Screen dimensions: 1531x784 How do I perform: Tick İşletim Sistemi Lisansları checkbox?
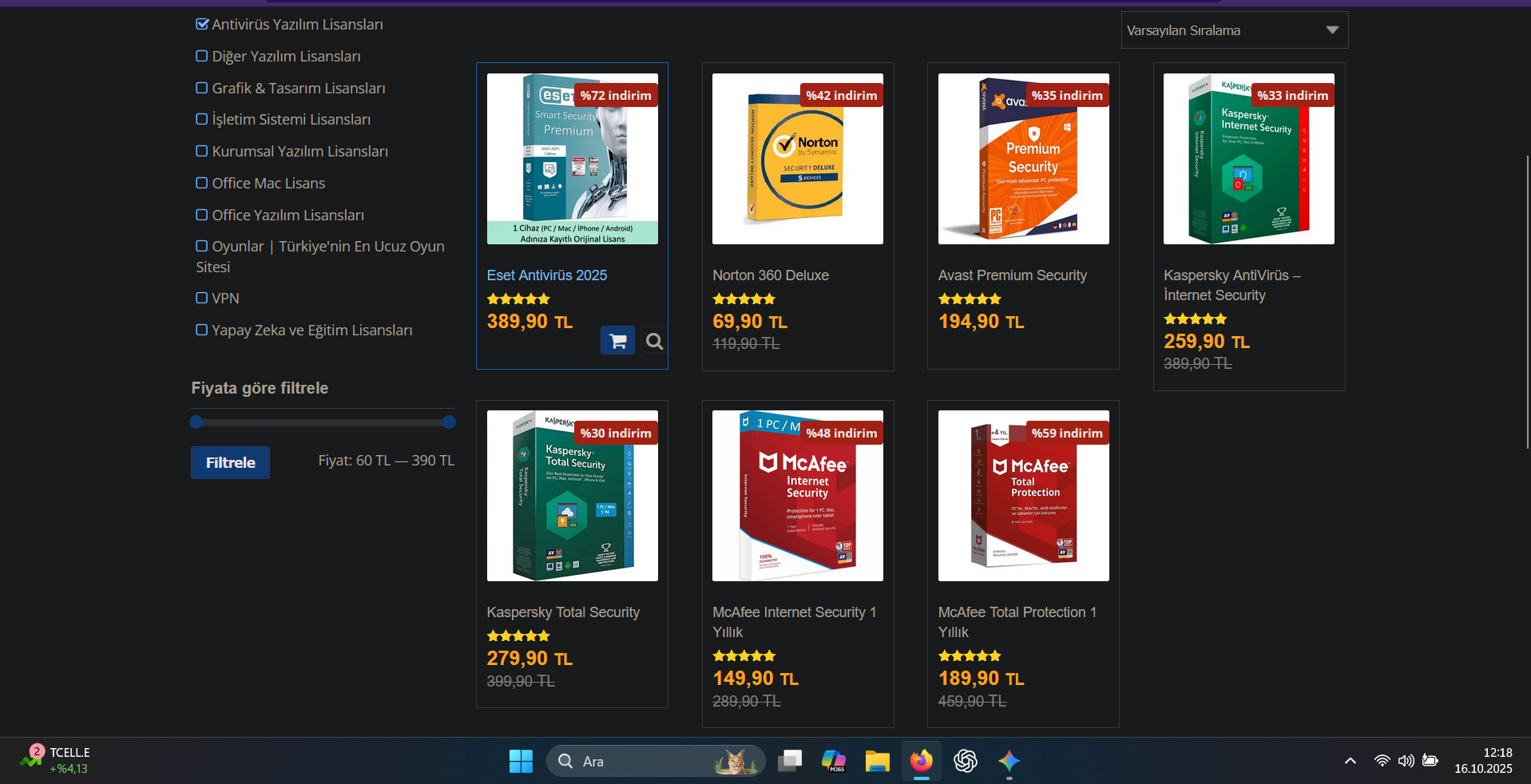(x=202, y=119)
